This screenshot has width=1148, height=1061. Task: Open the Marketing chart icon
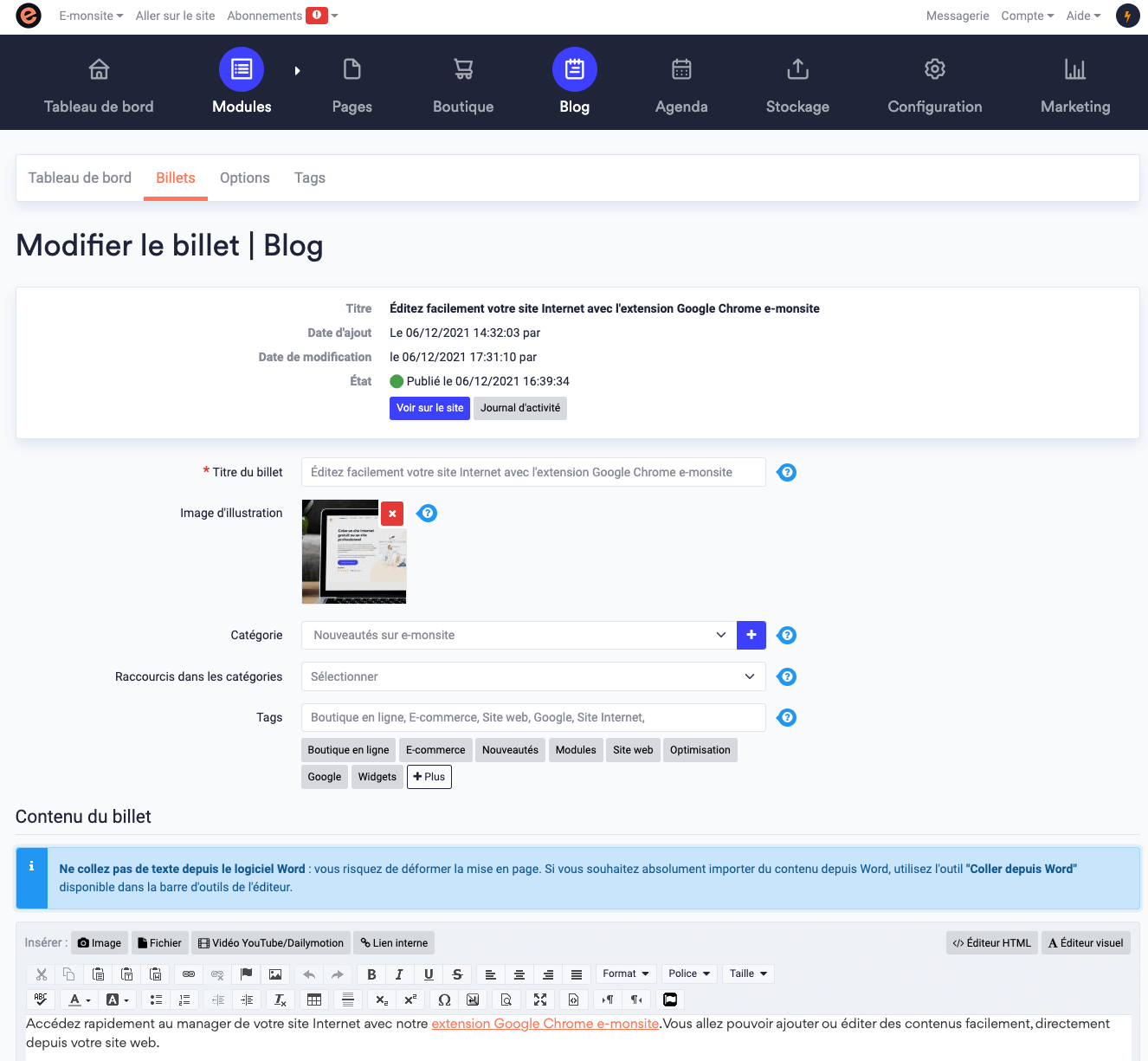pyautogui.click(x=1075, y=69)
